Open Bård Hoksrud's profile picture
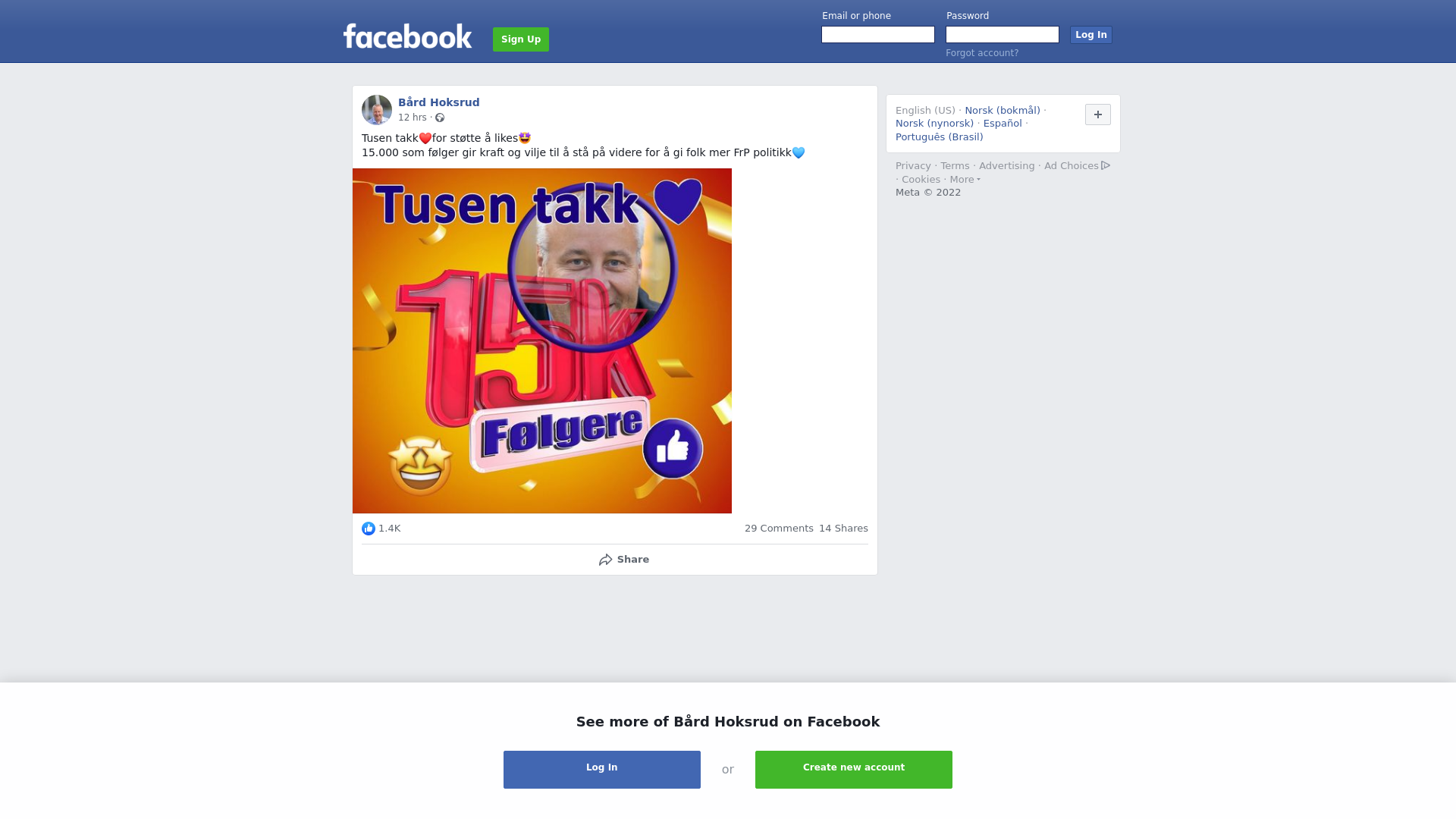 pyautogui.click(x=377, y=110)
